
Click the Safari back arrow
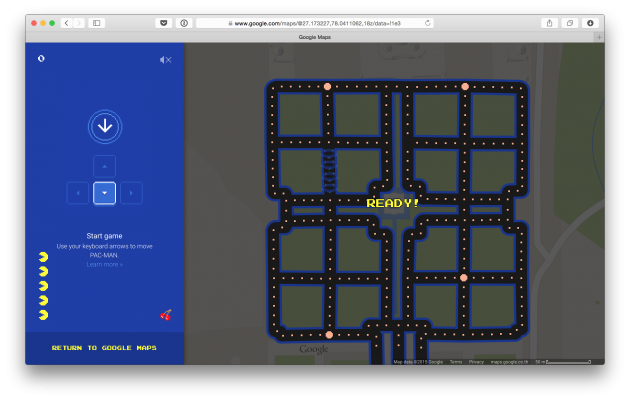[66, 22]
